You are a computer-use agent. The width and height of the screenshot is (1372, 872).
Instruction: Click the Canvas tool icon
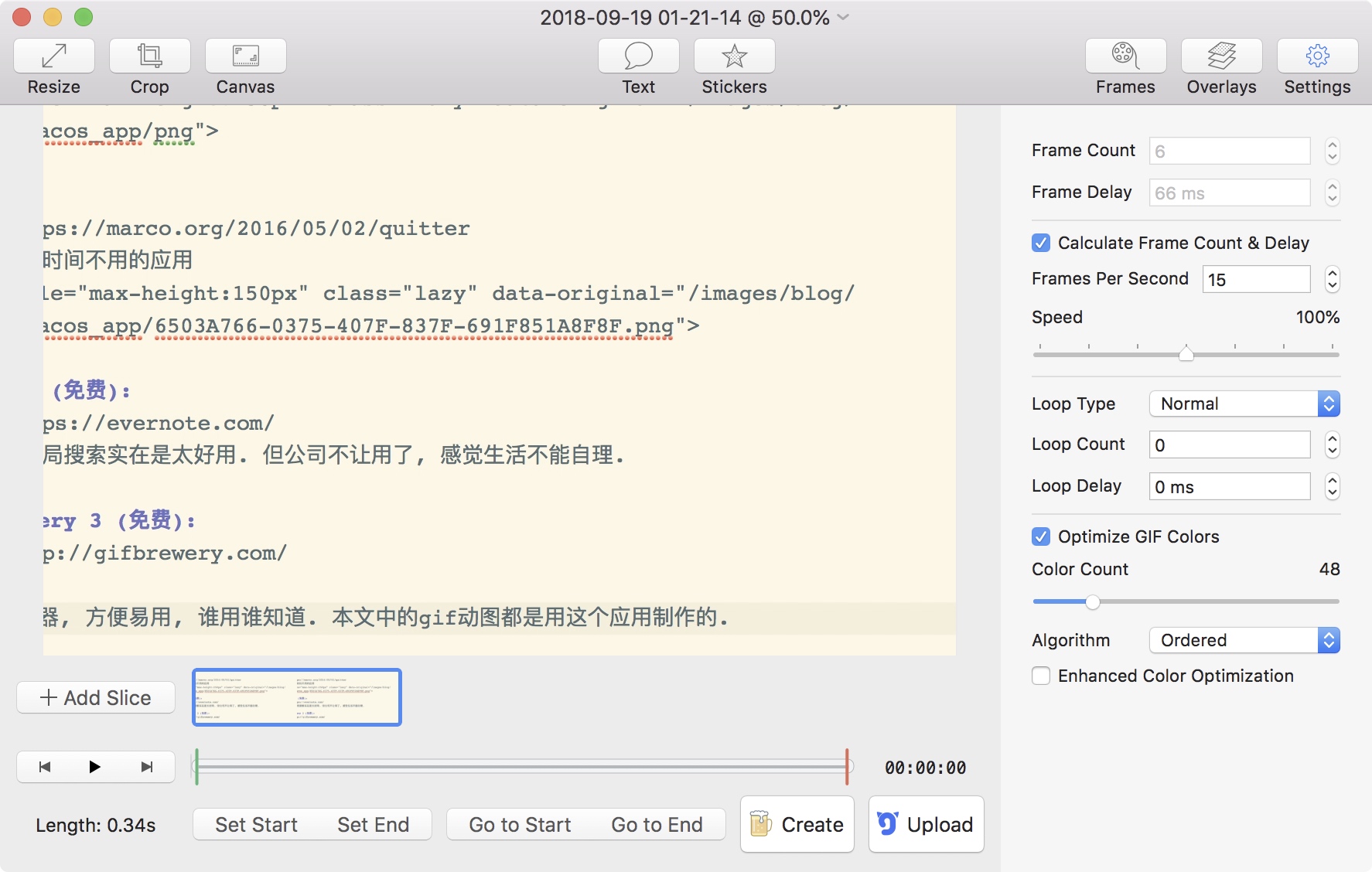245,56
